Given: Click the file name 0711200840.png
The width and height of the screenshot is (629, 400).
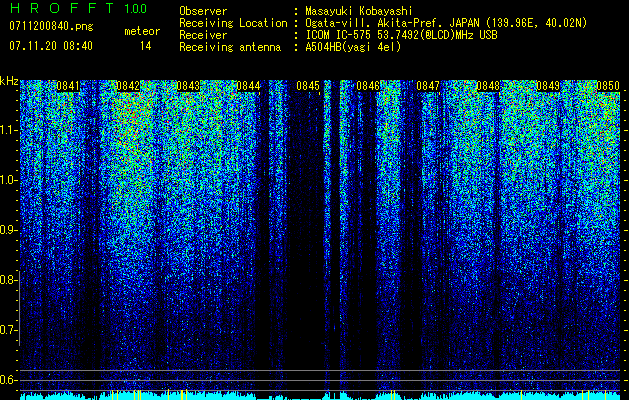Looking at the screenshot, I should point(51,27).
